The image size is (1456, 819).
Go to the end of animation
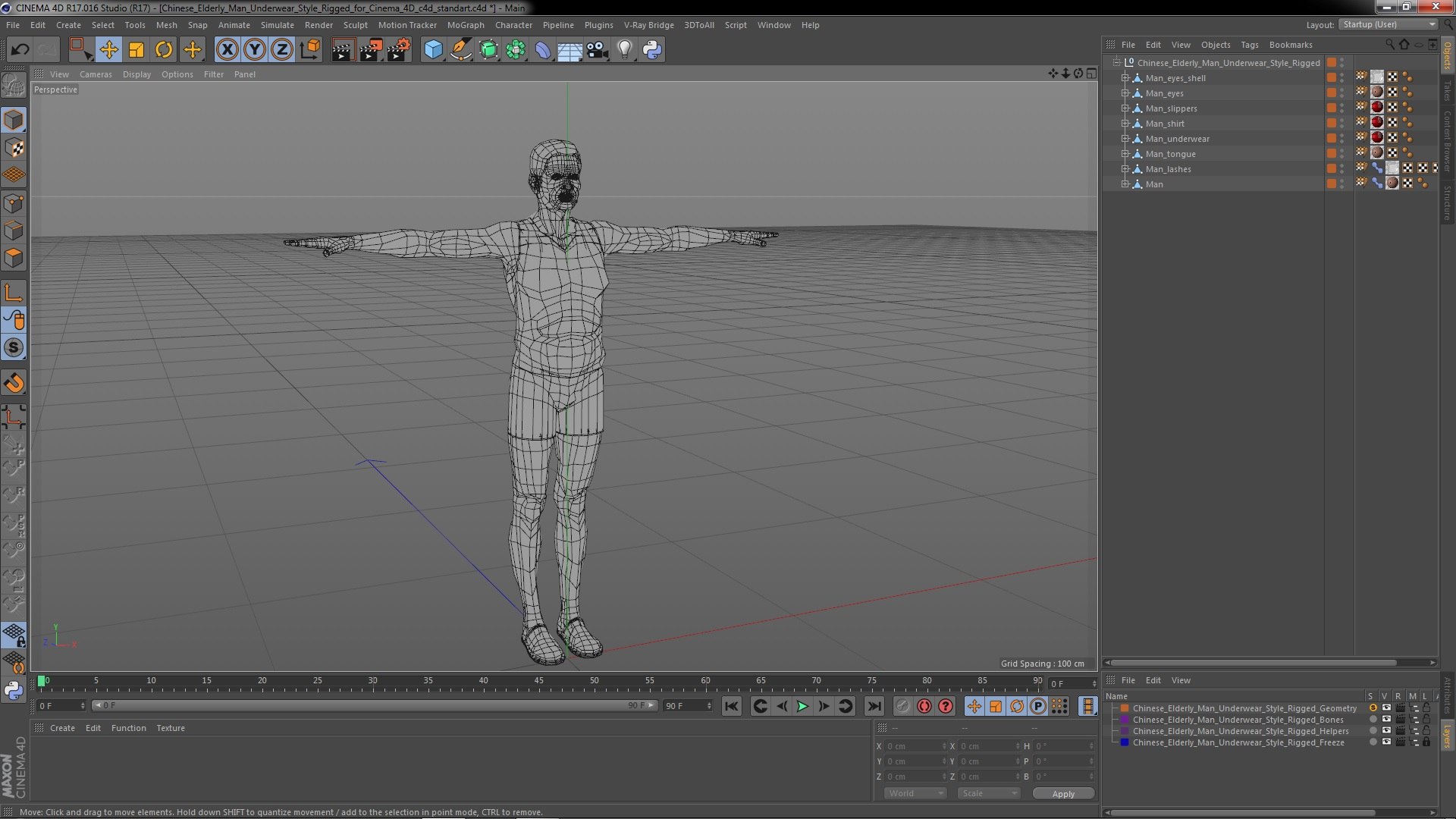click(874, 706)
